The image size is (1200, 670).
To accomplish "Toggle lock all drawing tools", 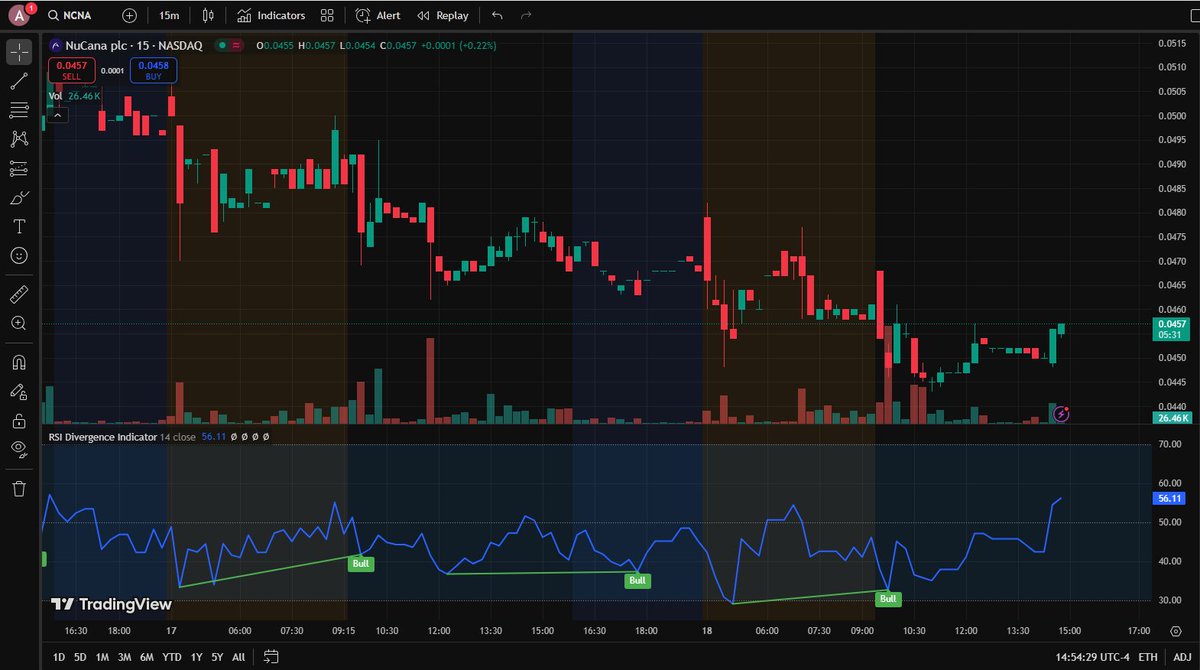I will click(x=18, y=420).
